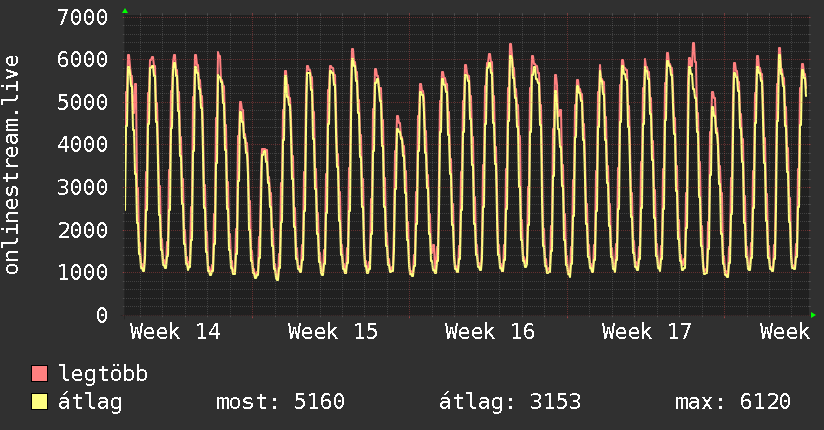Screen dimensions: 824x430
Task: Click the Week 15 axis label
Action: pos(333,331)
